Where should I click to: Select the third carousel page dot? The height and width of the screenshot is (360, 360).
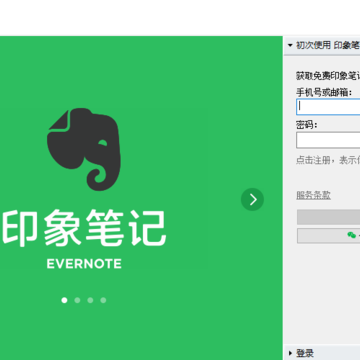(90, 300)
